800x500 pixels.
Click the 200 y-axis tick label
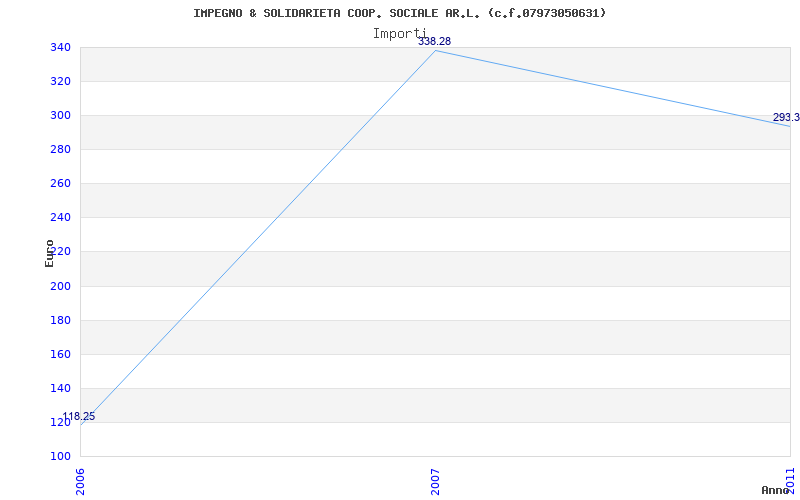pos(60,286)
